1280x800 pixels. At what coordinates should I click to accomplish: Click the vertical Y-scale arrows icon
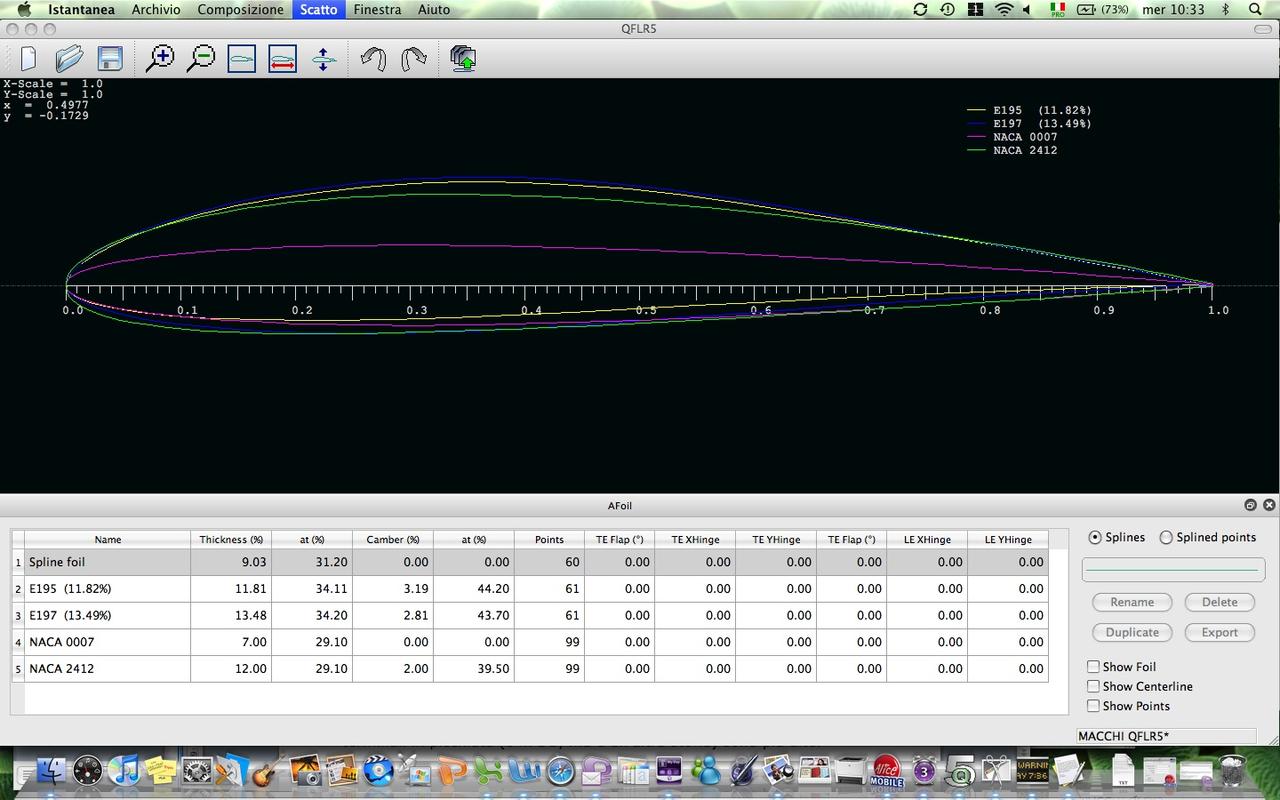[x=323, y=59]
